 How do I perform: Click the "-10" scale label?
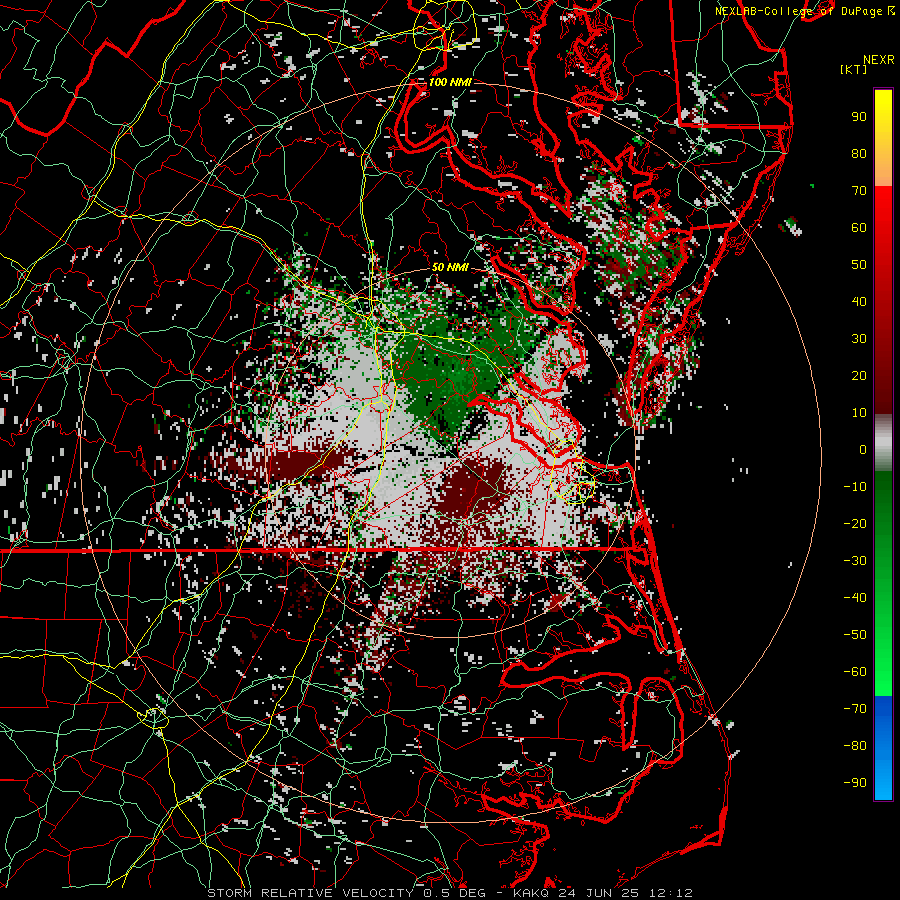click(x=855, y=487)
